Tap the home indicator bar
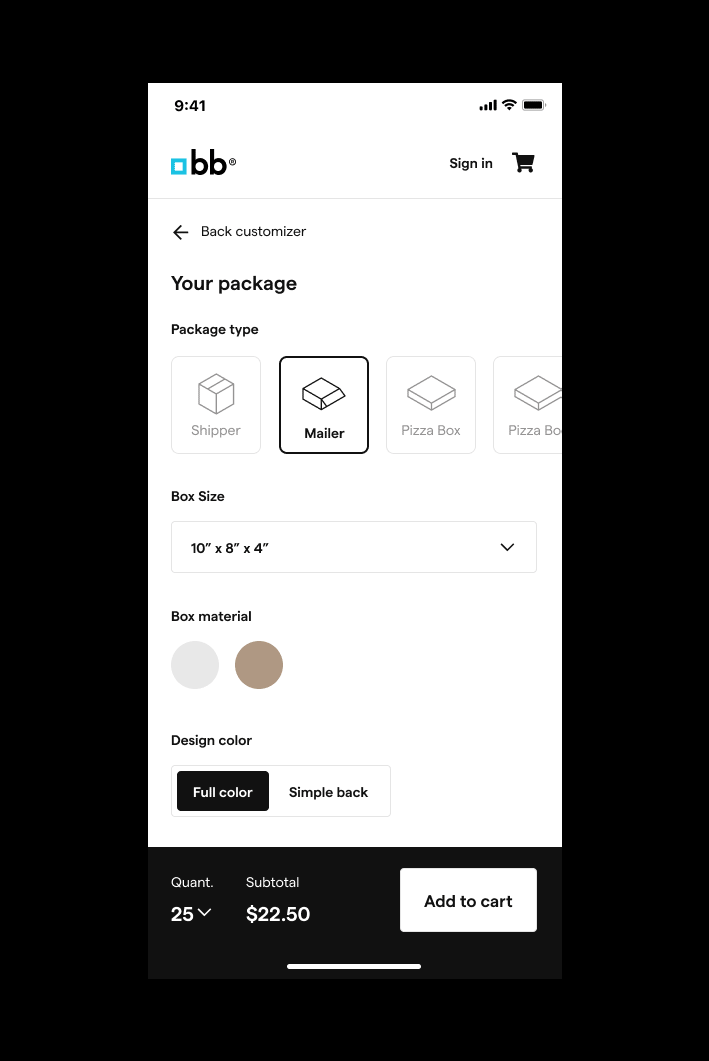This screenshot has width=709, height=1061. click(354, 966)
